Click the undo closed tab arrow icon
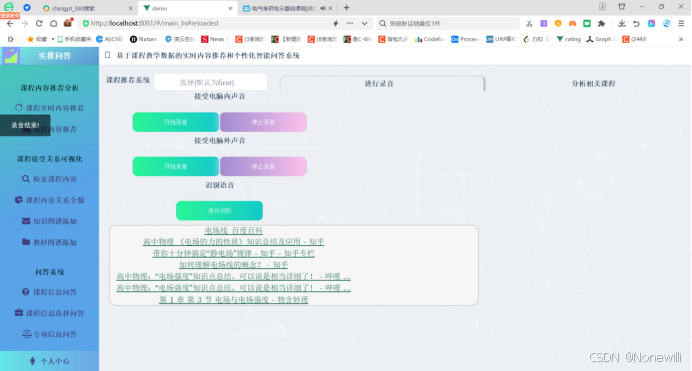 click(636, 23)
